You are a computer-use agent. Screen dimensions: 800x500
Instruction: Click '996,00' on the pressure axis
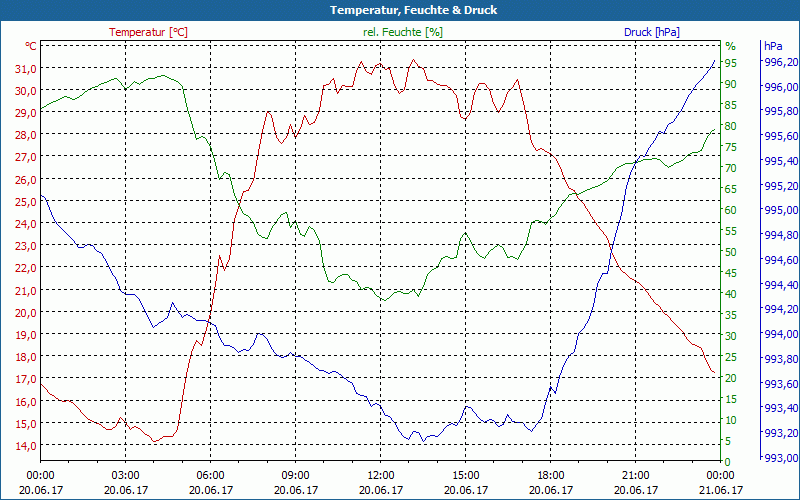tap(780, 86)
